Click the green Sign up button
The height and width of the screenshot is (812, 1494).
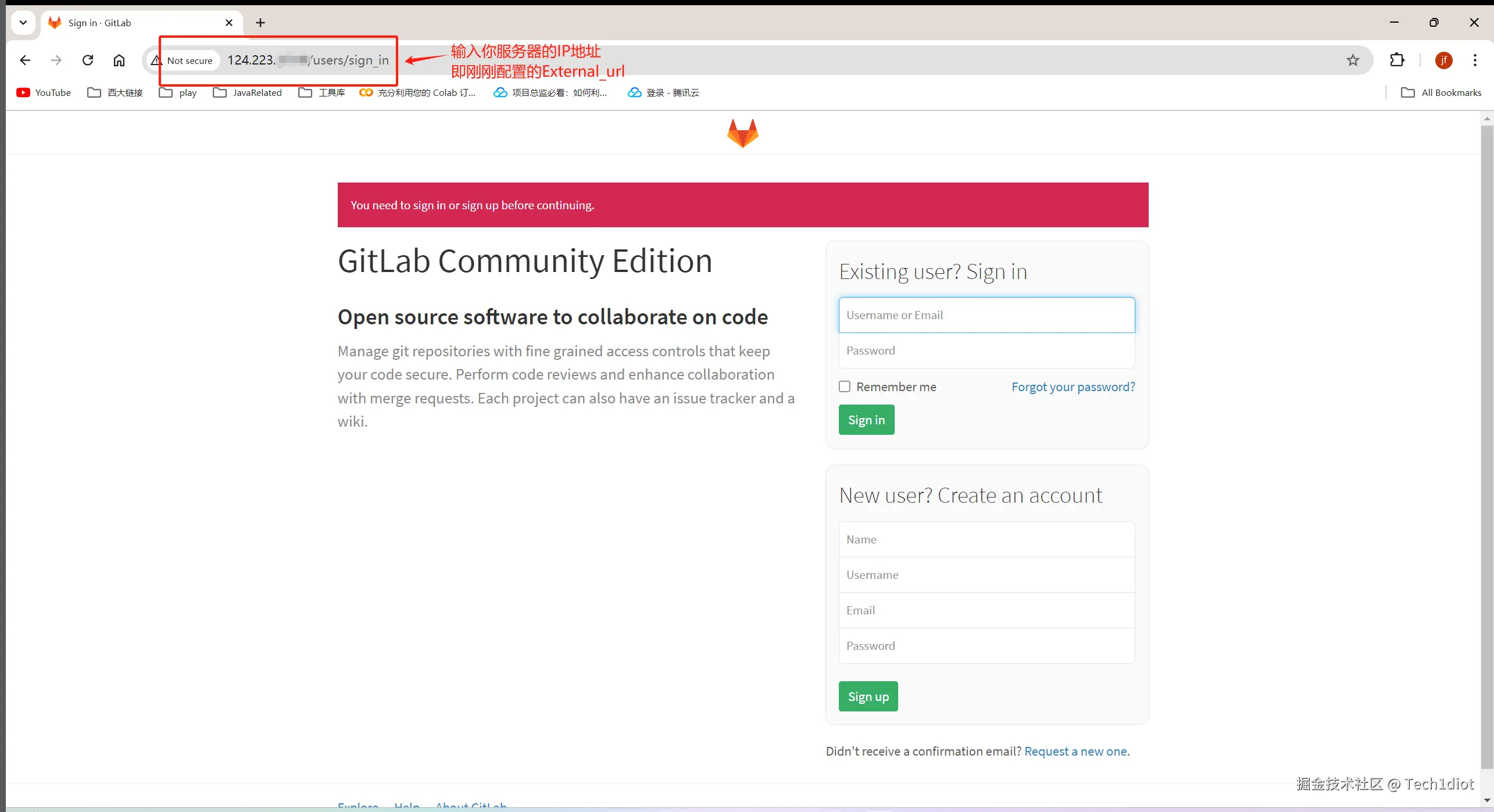coord(868,696)
